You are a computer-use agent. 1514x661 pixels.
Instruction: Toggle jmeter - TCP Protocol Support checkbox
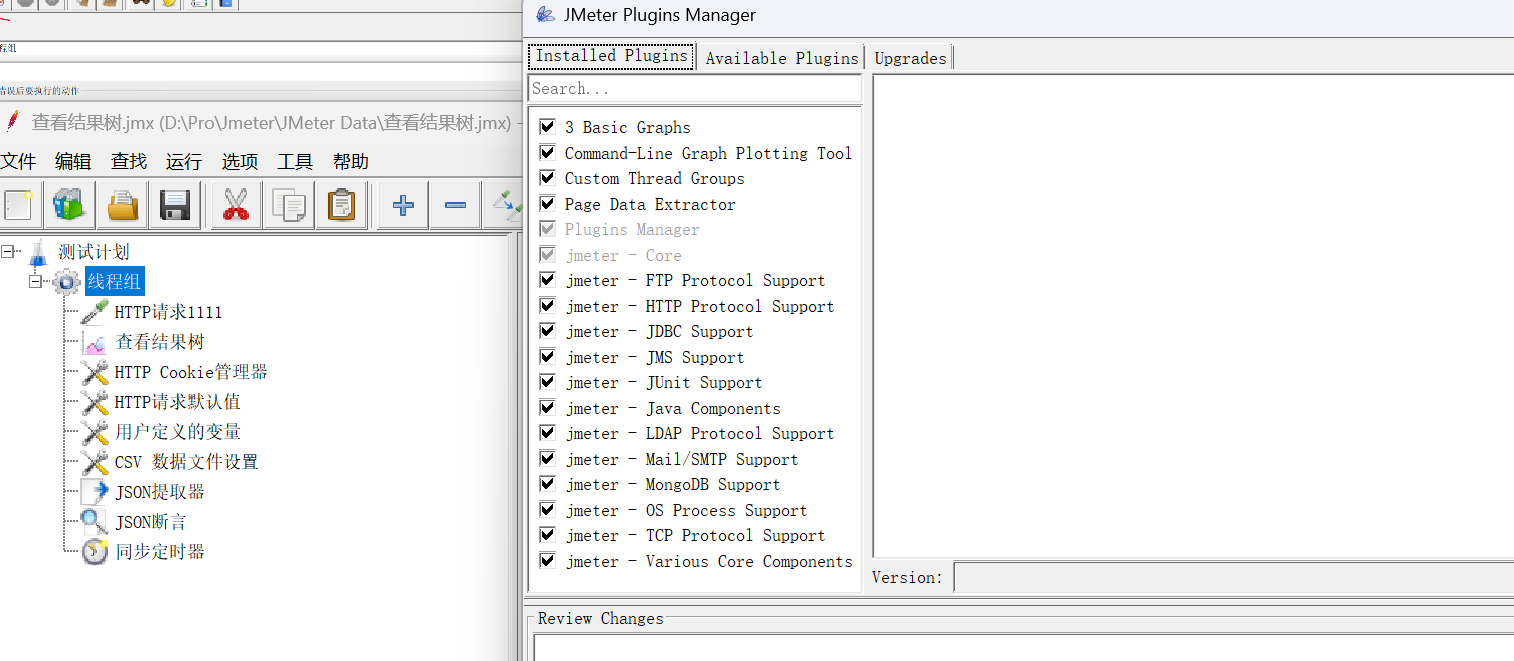click(x=547, y=535)
